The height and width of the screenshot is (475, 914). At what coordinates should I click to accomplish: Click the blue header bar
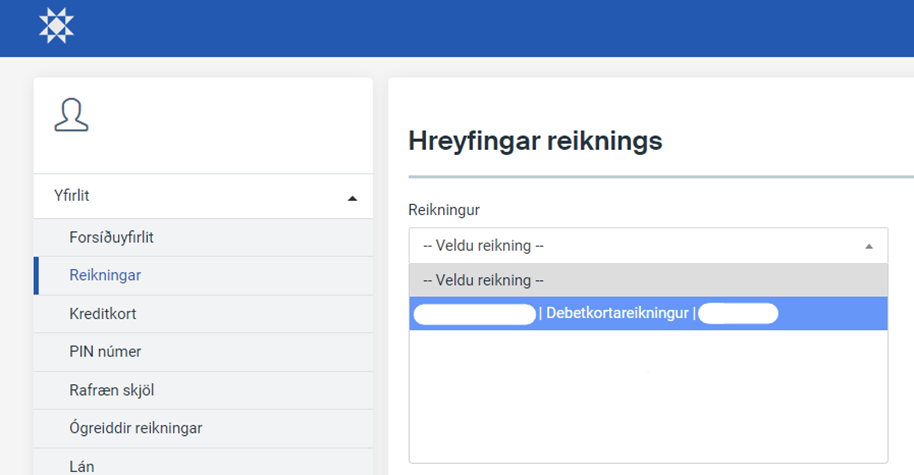500,27
